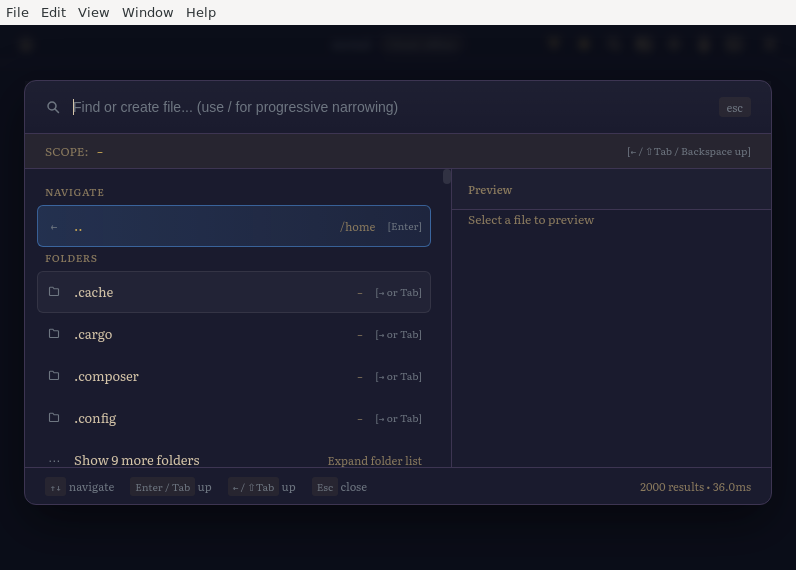This screenshot has width=796, height=570.
Task: Click the 'Select a file to preview' text
Action: [x=530, y=220]
